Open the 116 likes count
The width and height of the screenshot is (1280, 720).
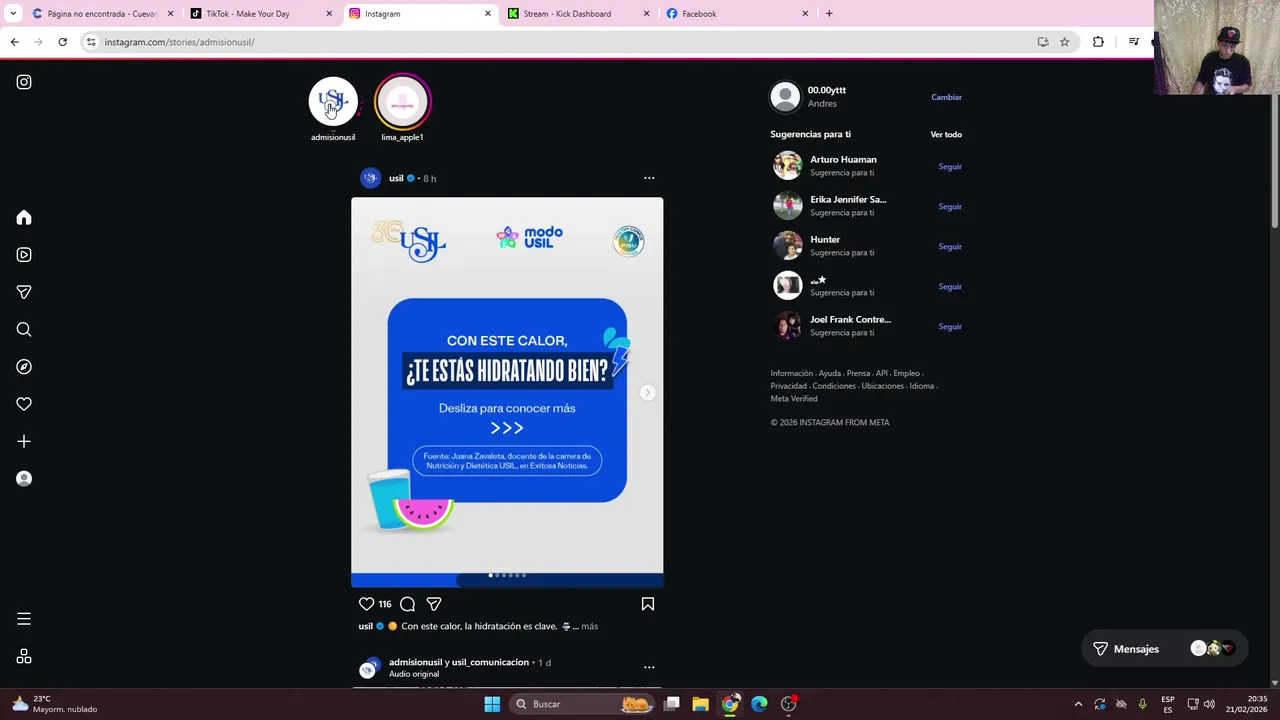tap(385, 604)
